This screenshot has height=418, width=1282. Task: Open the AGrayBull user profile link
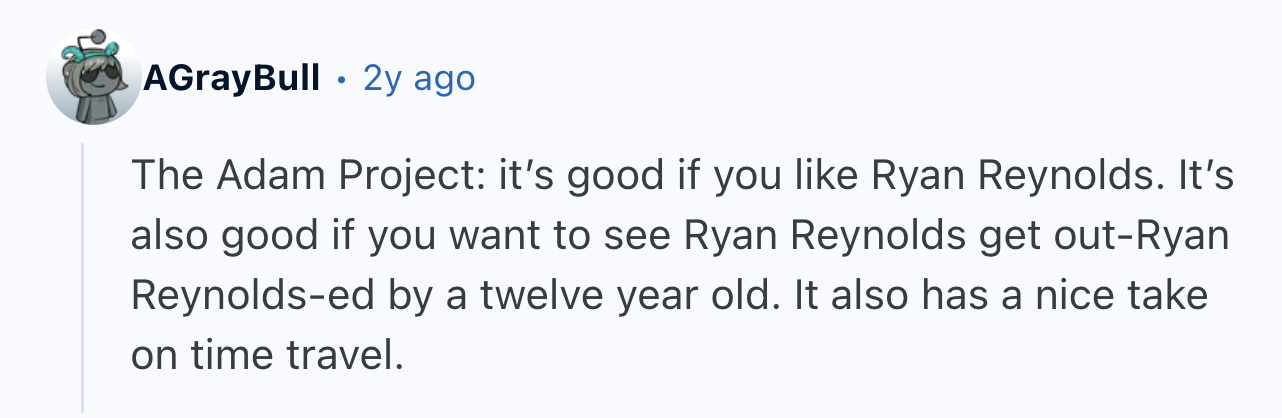[232, 78]
